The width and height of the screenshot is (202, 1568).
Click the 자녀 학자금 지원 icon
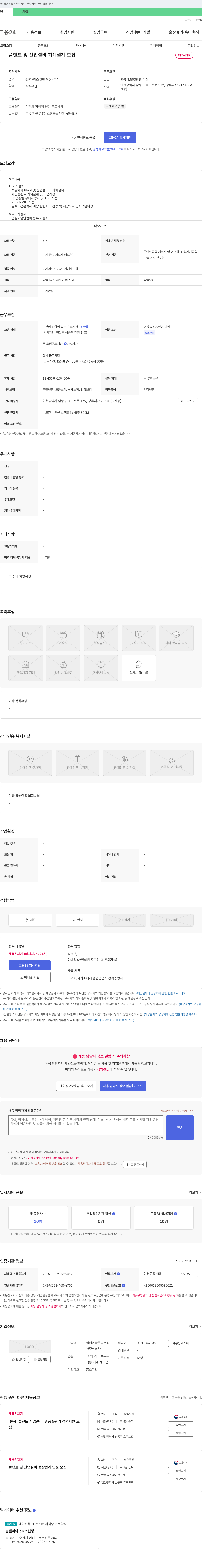pyautogui.click(x=176, y=638)
